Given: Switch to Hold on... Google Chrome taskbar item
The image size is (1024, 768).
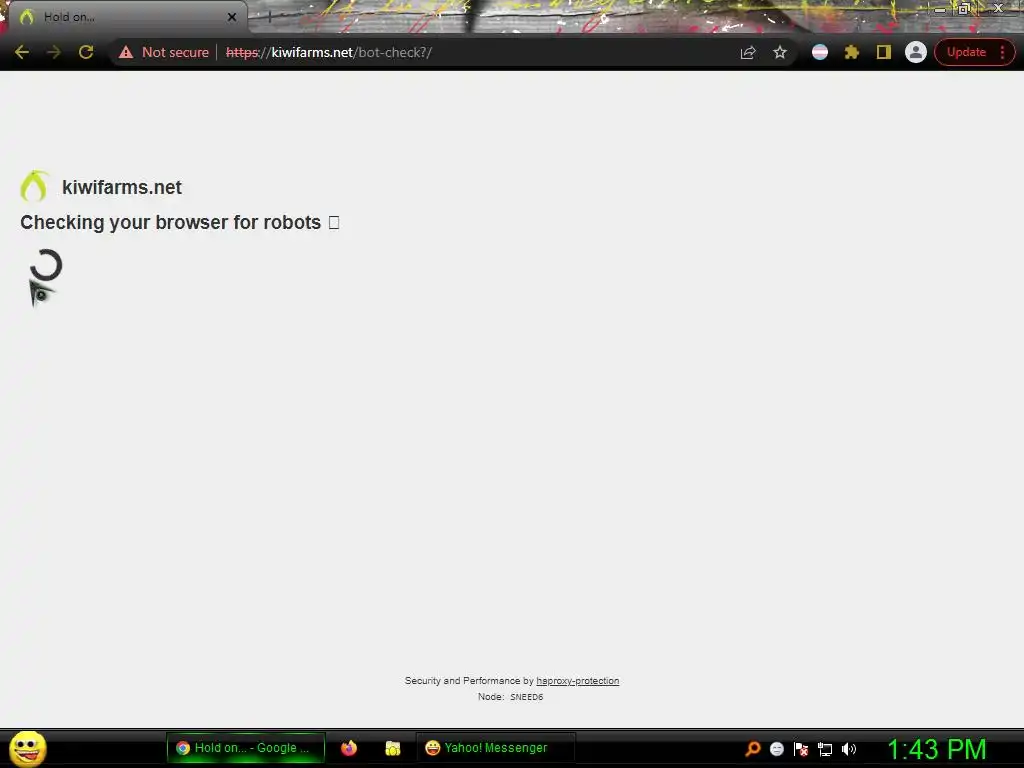Looking at the screenshot, I should tap(246, 748).
